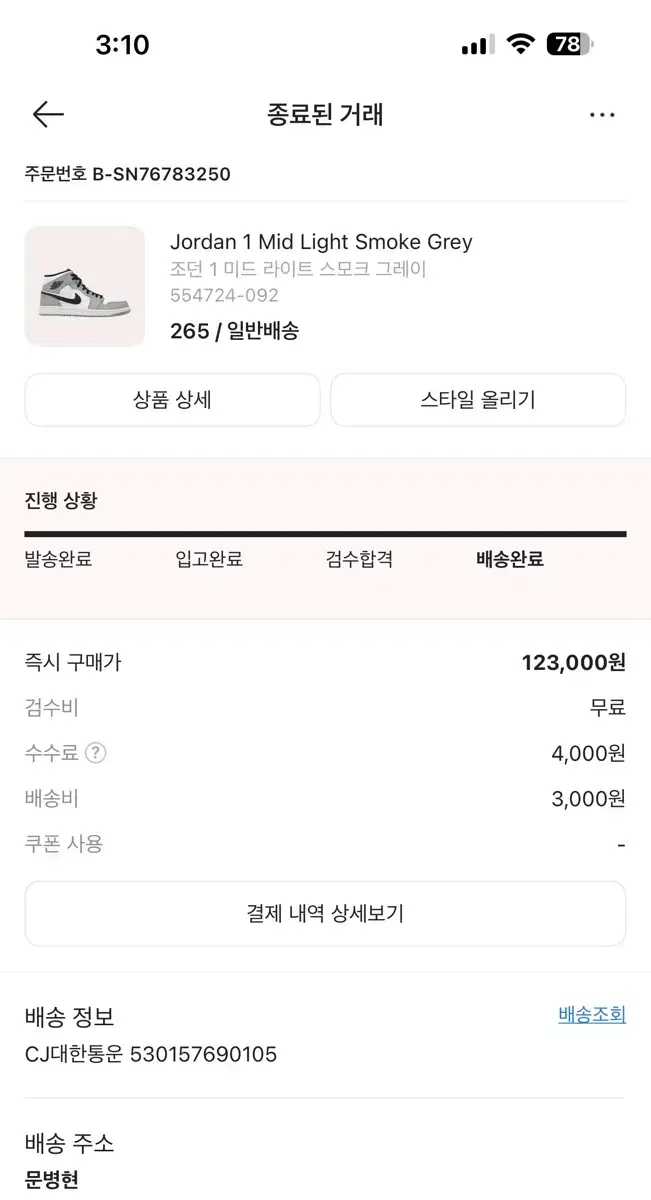Tap the 검수합격 step in progress bar

point(358,559)
